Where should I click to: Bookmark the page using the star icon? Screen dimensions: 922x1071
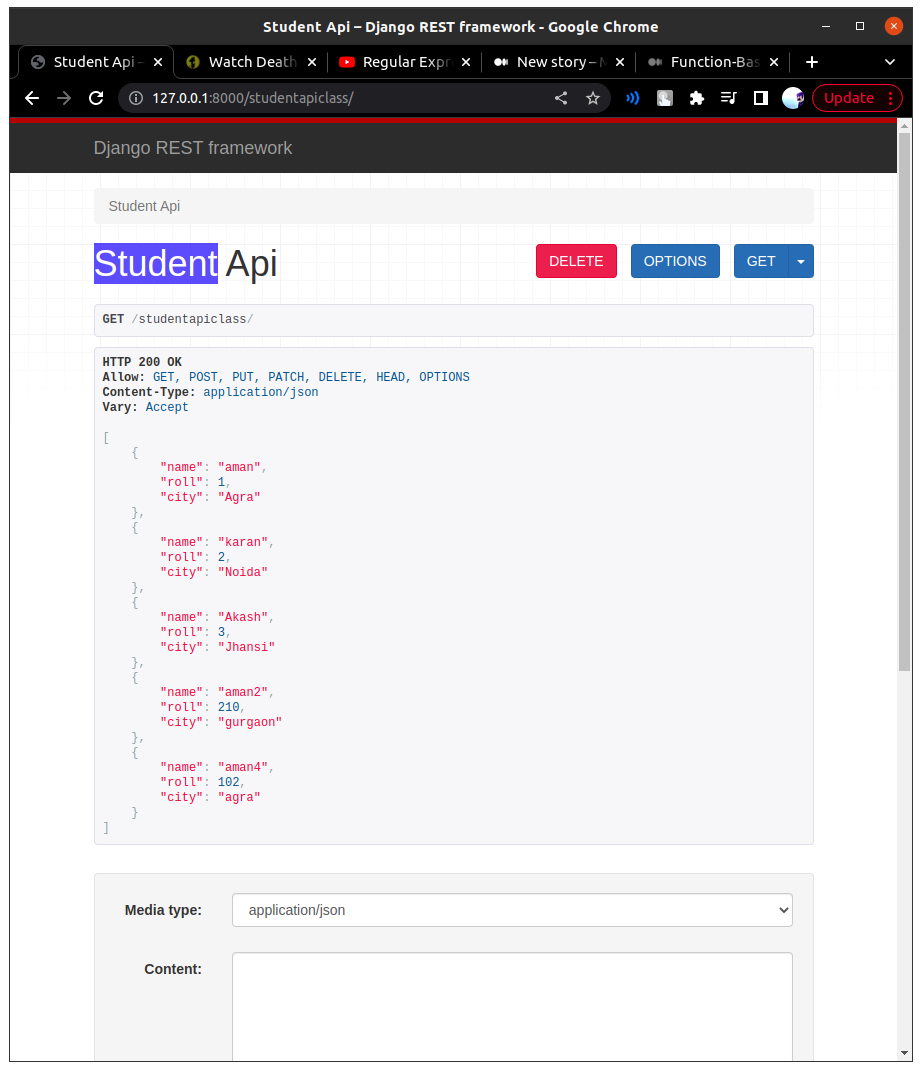tap(593, 98)
